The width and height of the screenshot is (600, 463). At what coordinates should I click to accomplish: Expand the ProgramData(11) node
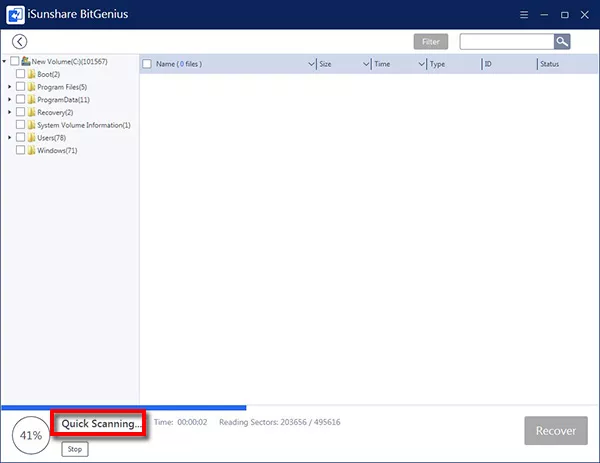pos(10,99)
